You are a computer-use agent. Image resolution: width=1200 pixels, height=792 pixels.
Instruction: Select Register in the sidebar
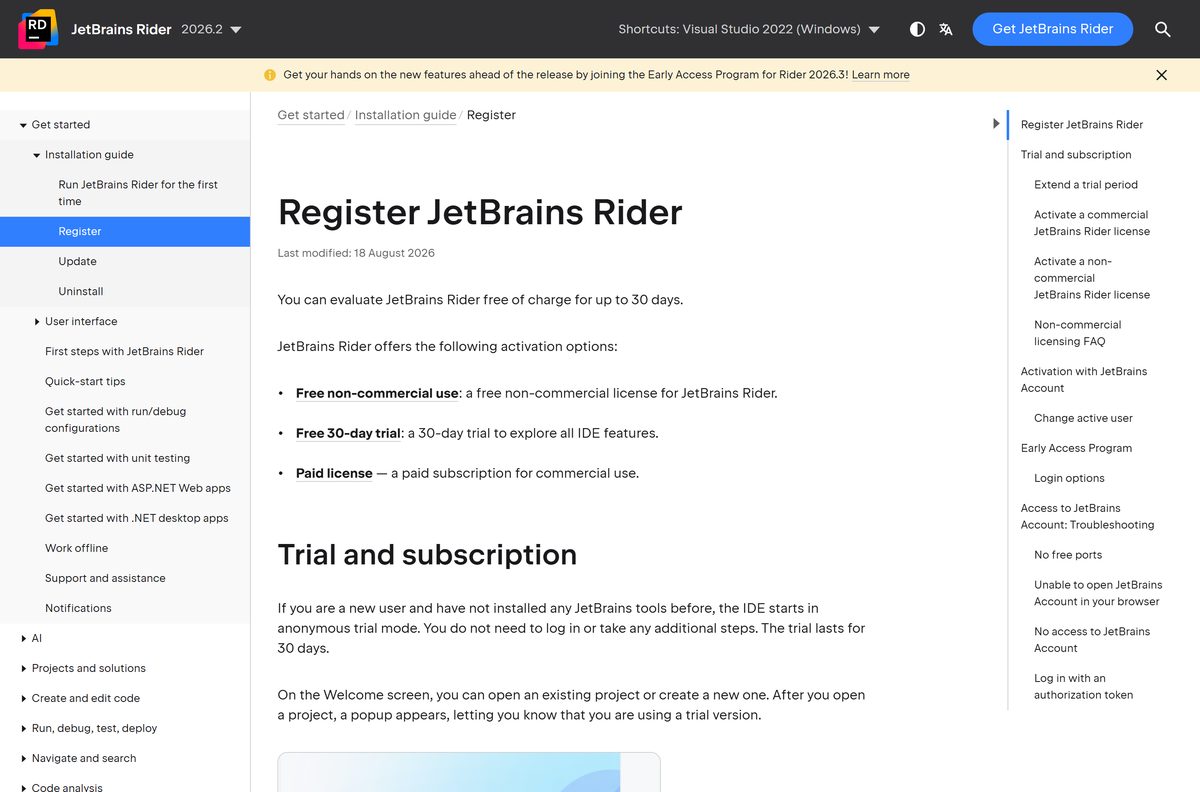tap(125, 231)
